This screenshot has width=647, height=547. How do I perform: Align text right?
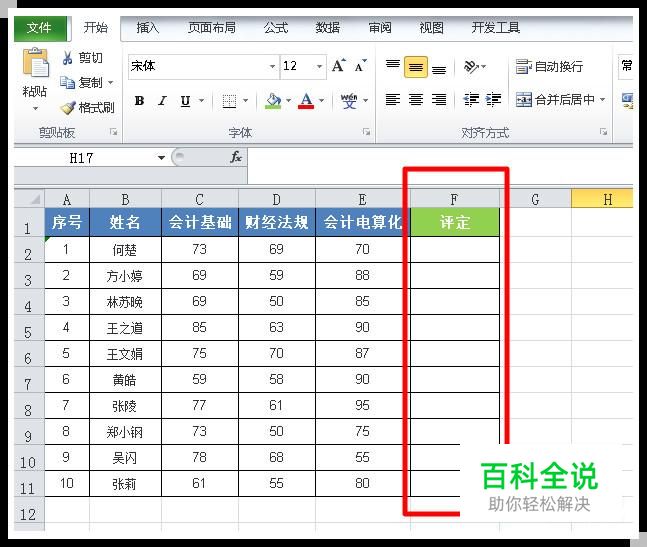tap(439, 99)
